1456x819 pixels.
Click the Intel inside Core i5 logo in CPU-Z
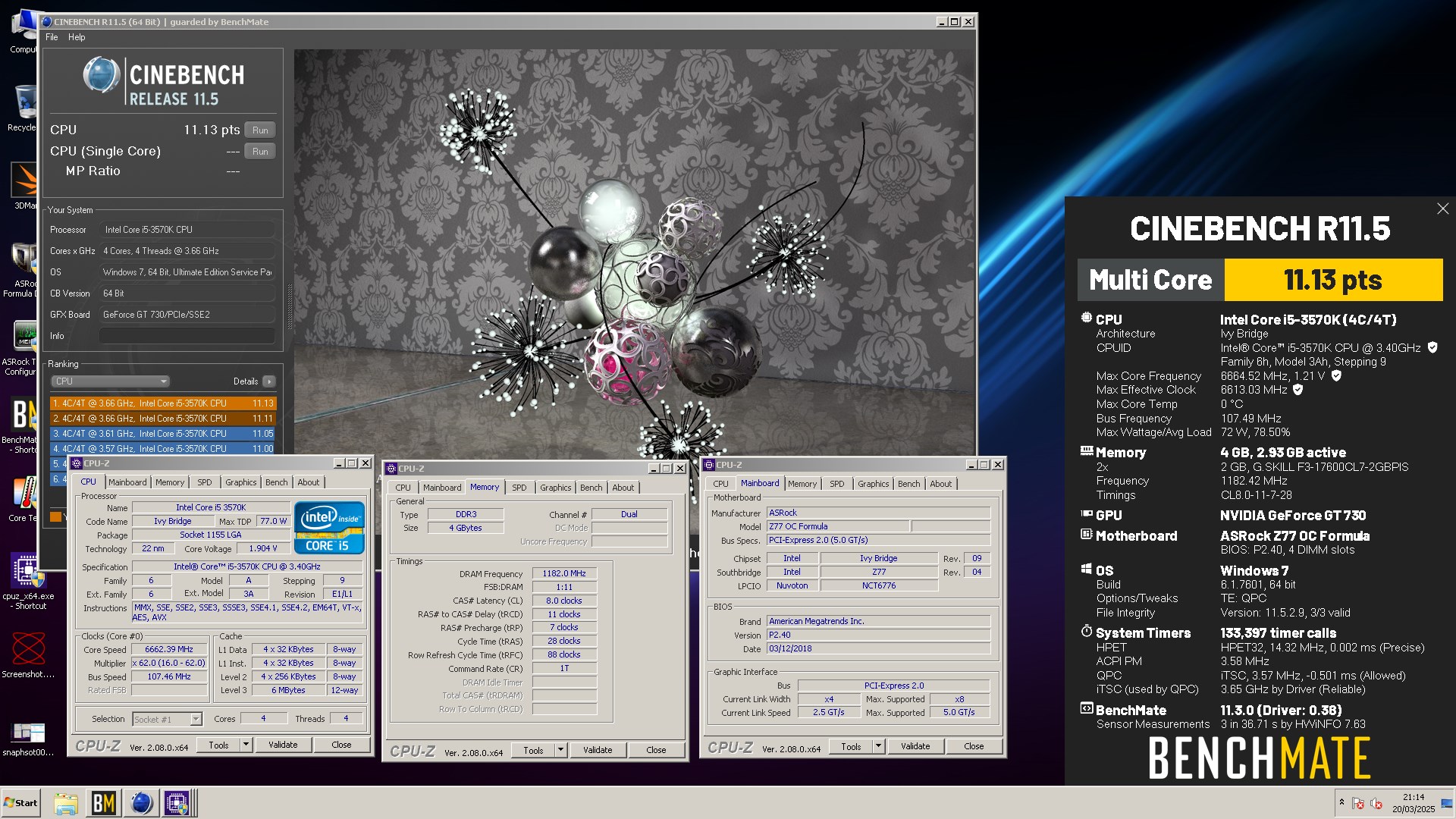(x=329, y=527)
